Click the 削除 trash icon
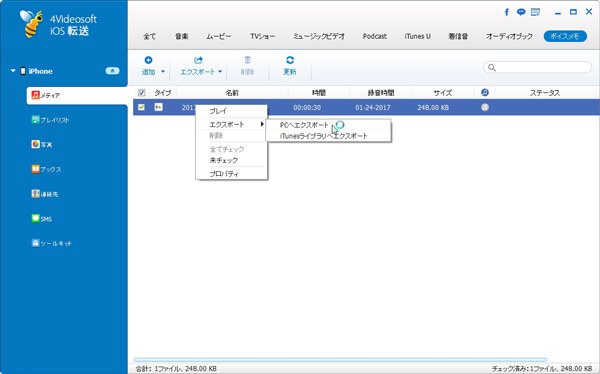600x374 pixels. 248,60
